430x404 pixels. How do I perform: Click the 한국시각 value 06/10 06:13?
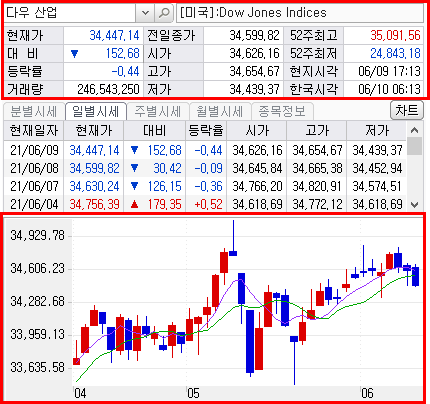click(x=389, y=89)
